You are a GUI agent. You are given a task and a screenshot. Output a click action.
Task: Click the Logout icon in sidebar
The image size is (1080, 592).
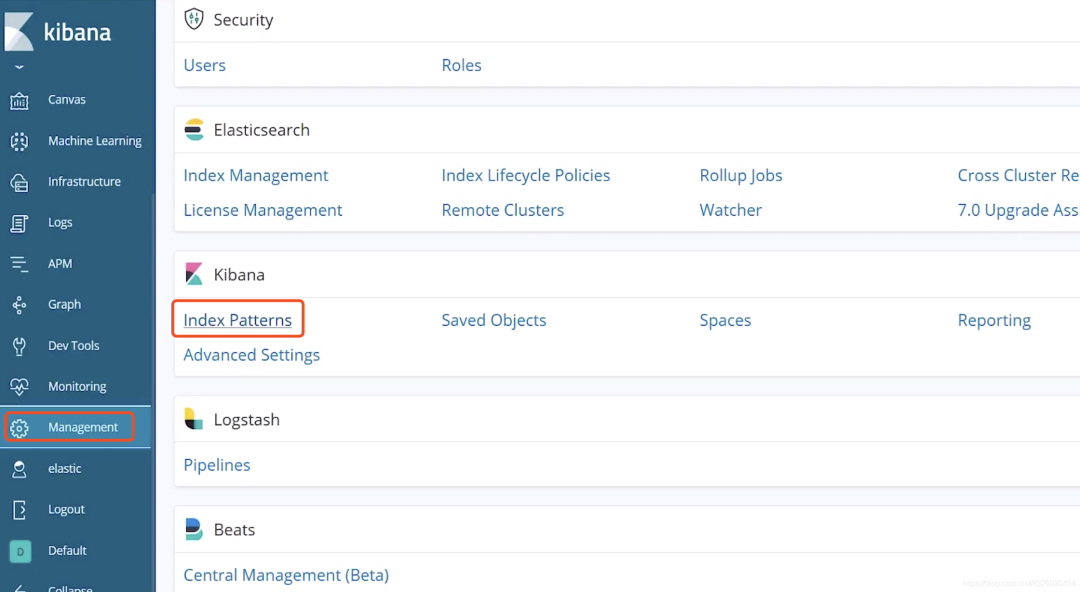click(19, 510)
